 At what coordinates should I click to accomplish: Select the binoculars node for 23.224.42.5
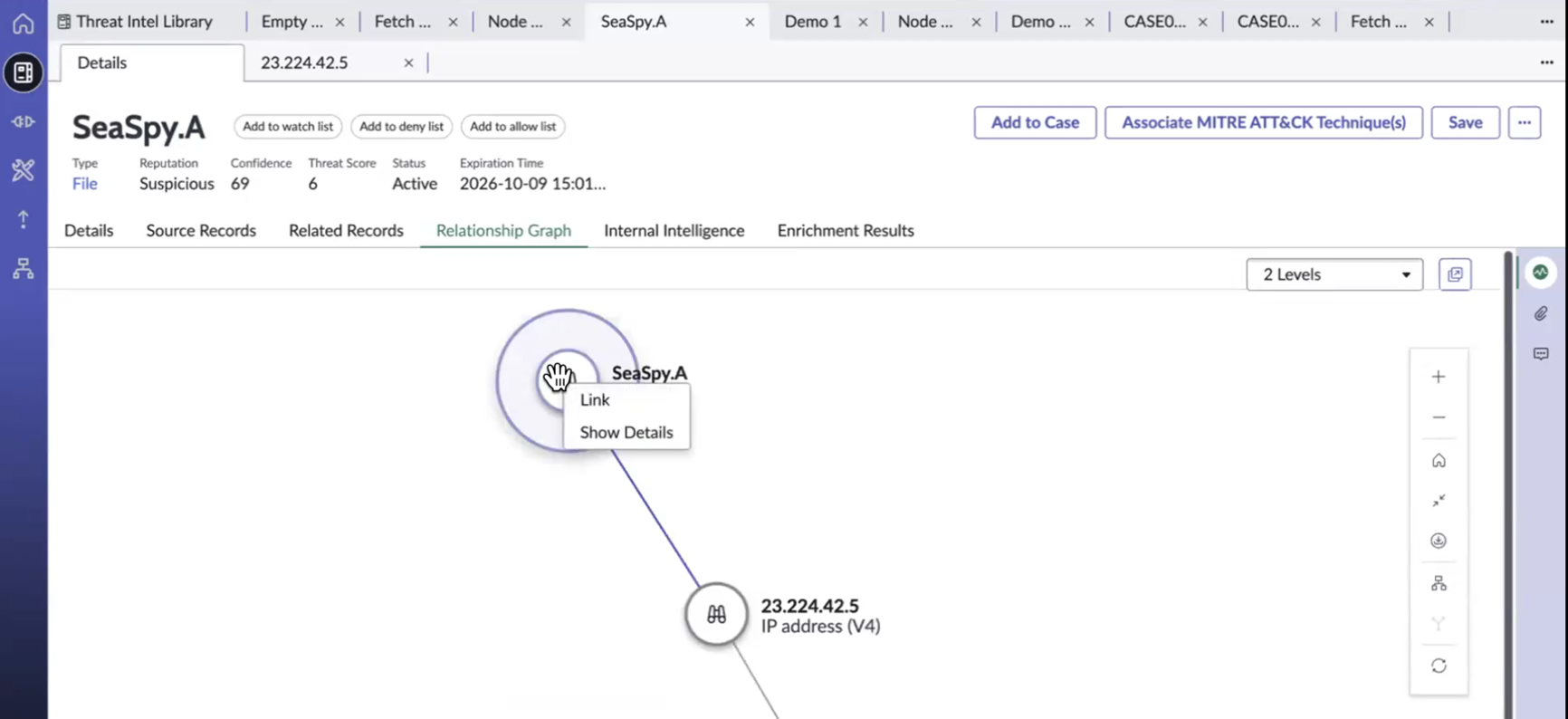click(716, 614)
